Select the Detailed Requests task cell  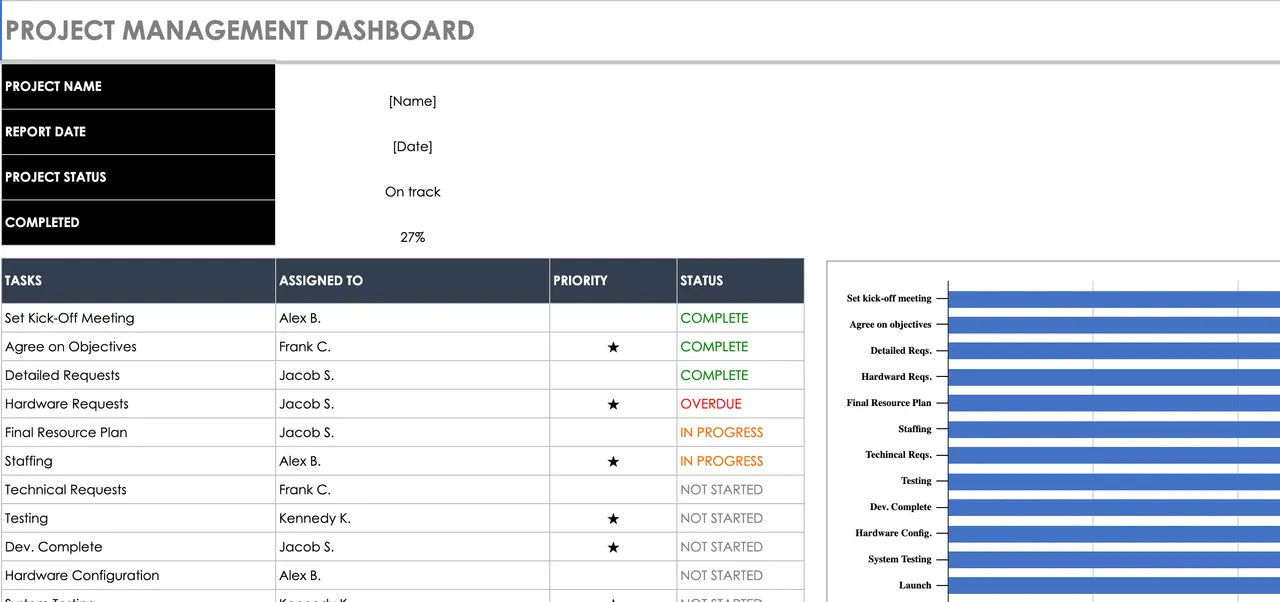point(138,375)
